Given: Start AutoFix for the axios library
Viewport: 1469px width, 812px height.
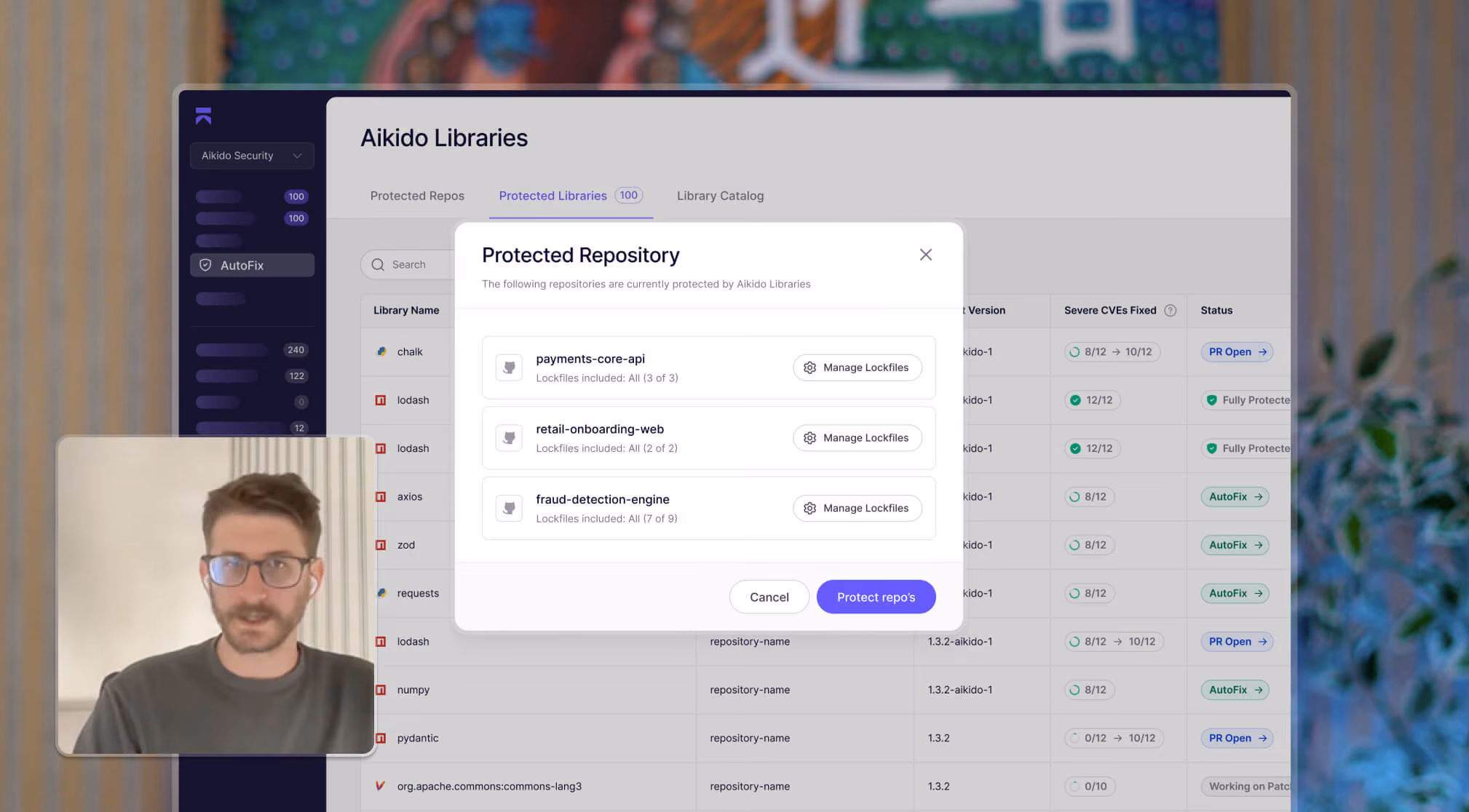Looking at the screenshot, I should [x=1235, y=496].
